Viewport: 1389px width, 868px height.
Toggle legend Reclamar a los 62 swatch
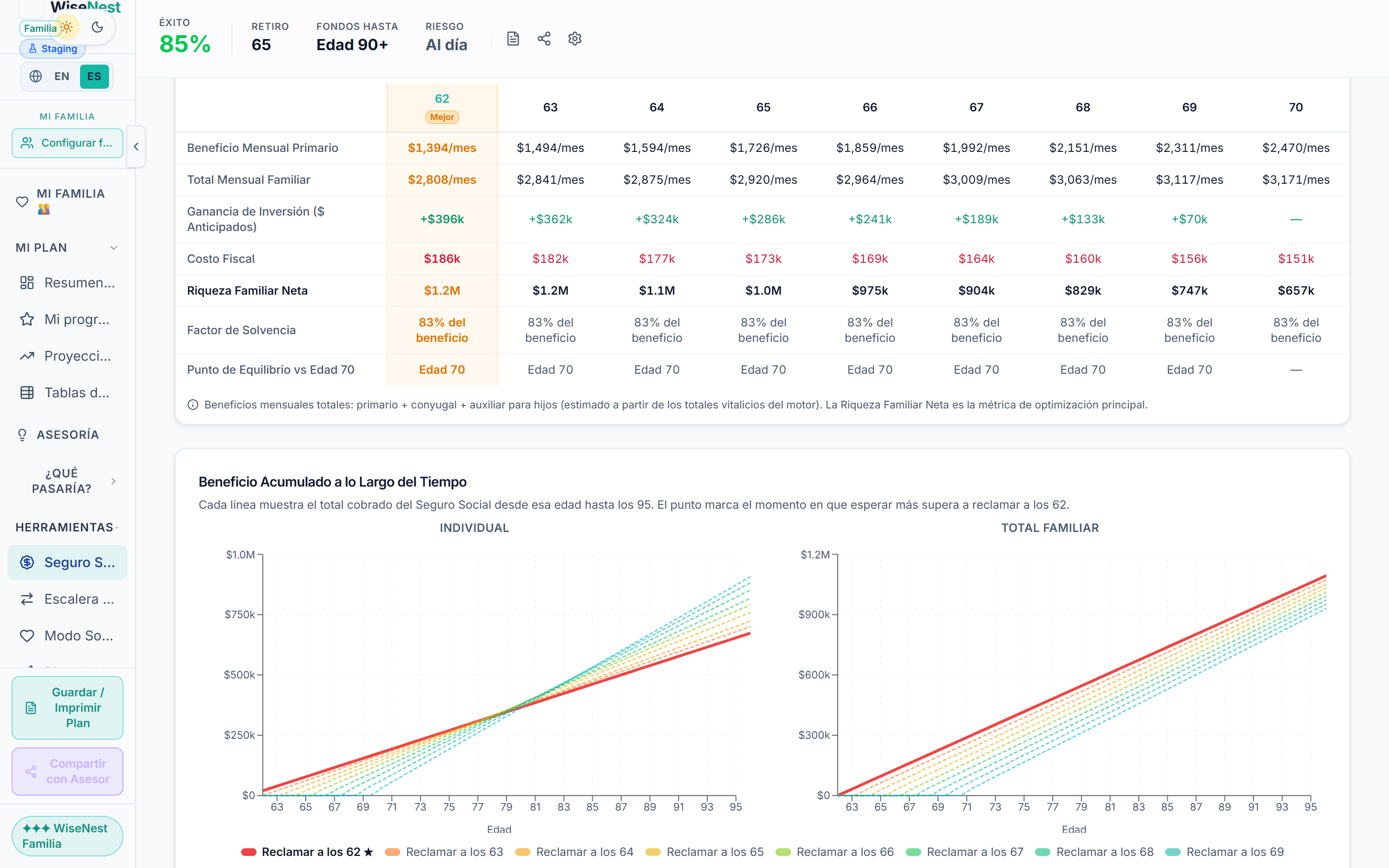[248, 852]
